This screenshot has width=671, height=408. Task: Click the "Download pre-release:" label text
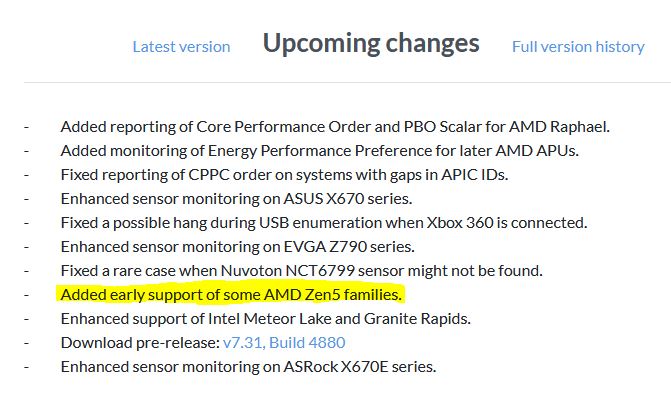(x=140, y=342)
